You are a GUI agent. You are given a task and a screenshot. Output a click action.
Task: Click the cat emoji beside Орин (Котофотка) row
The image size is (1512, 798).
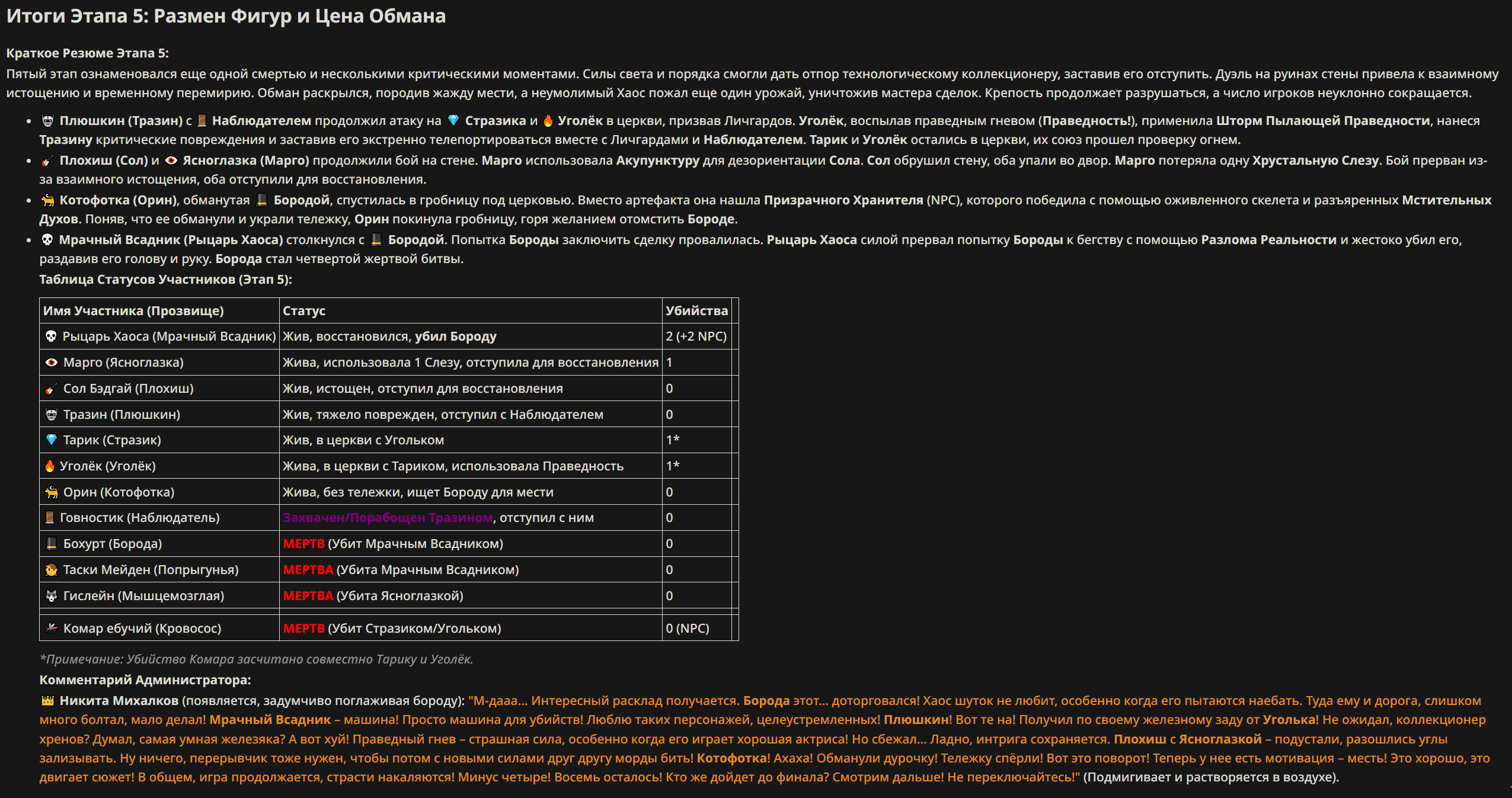(x=52, y=492)
